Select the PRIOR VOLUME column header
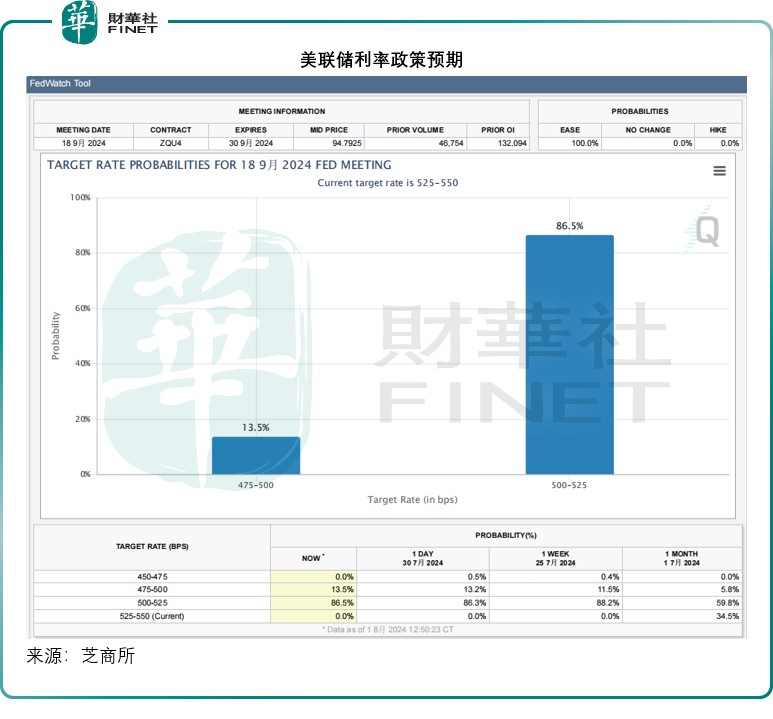 coord(412,130)
